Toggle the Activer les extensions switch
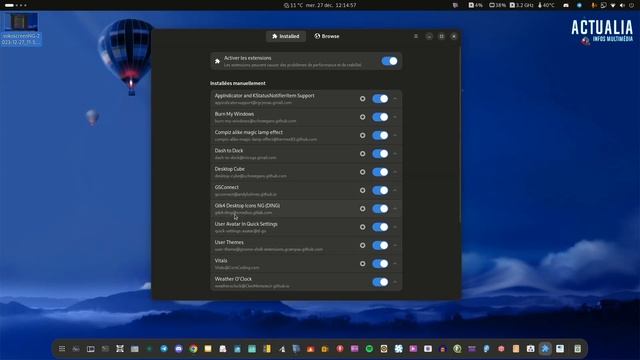 pos(389,61)
